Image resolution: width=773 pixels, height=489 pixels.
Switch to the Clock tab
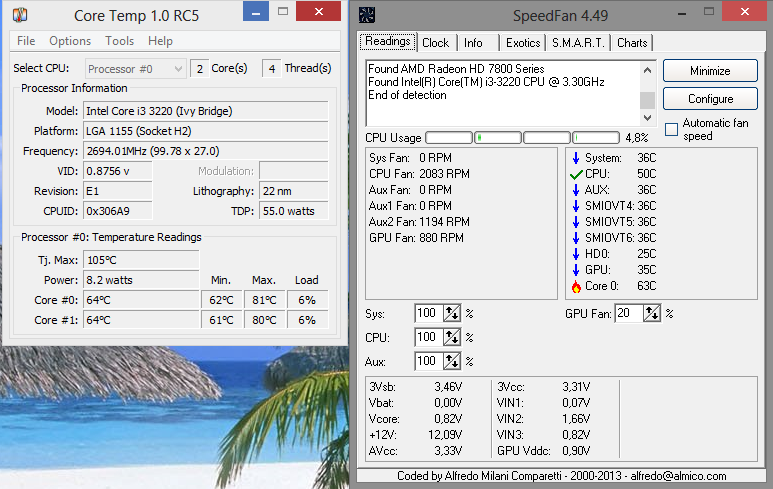click(436, 43)
